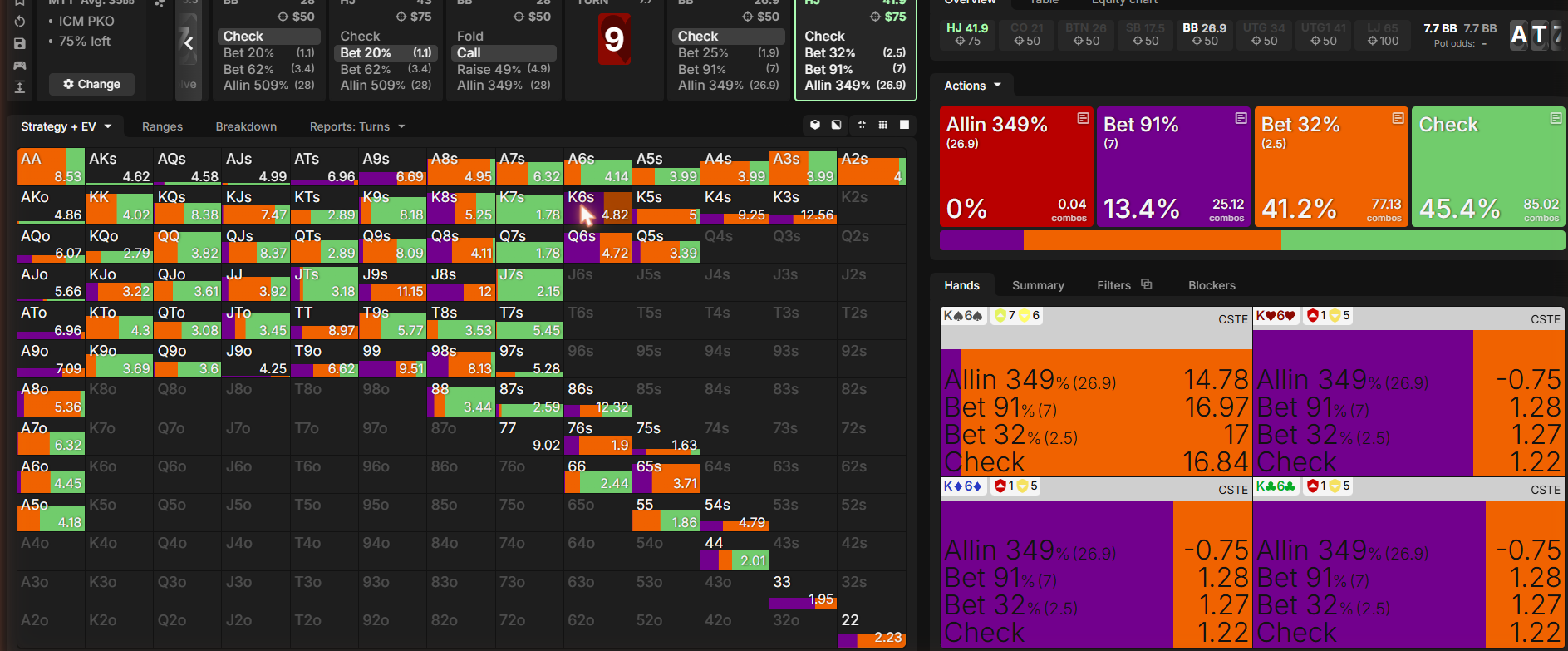Viewport: 1568px width, 651px height.
Task: Select the CO 21 player chip
Action: point(1027,34)
